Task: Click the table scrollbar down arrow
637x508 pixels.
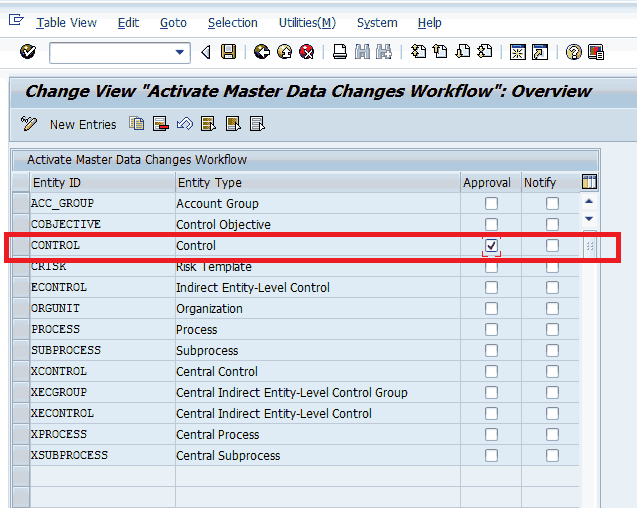Action: 589,219
